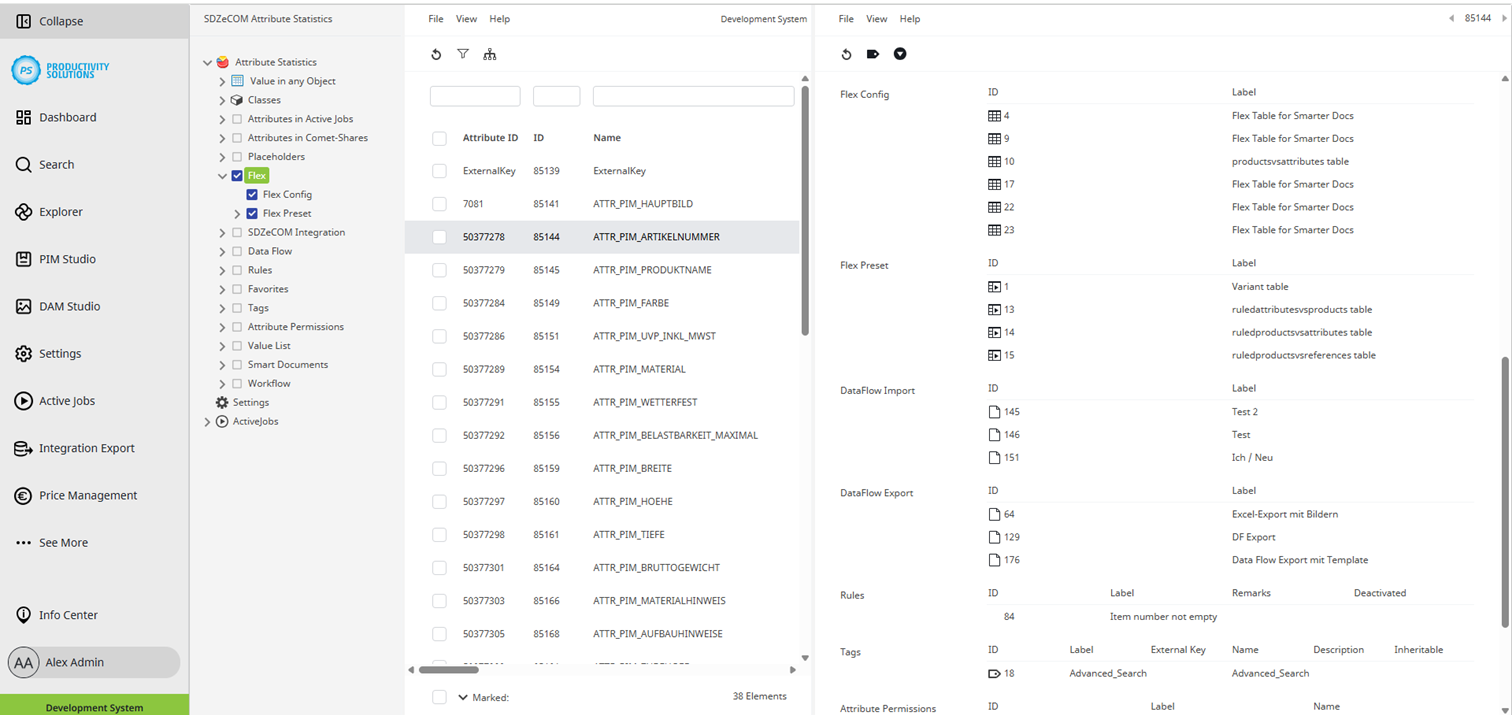Open the Help menu in the right panel
This screenshot has width=1512, height=715.
908,18
